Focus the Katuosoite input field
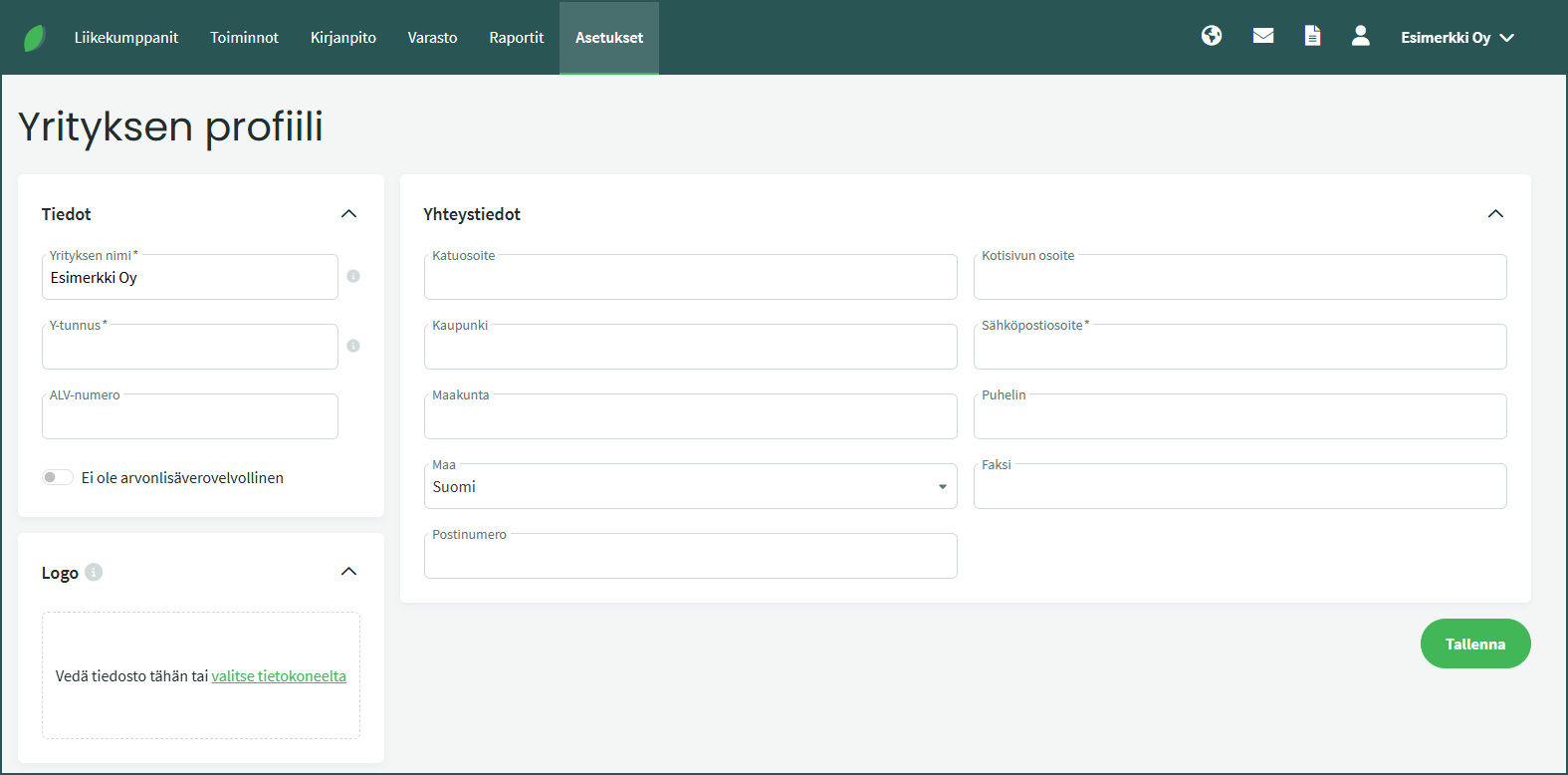The image size is (1568, 775). (x=690, y=278)
